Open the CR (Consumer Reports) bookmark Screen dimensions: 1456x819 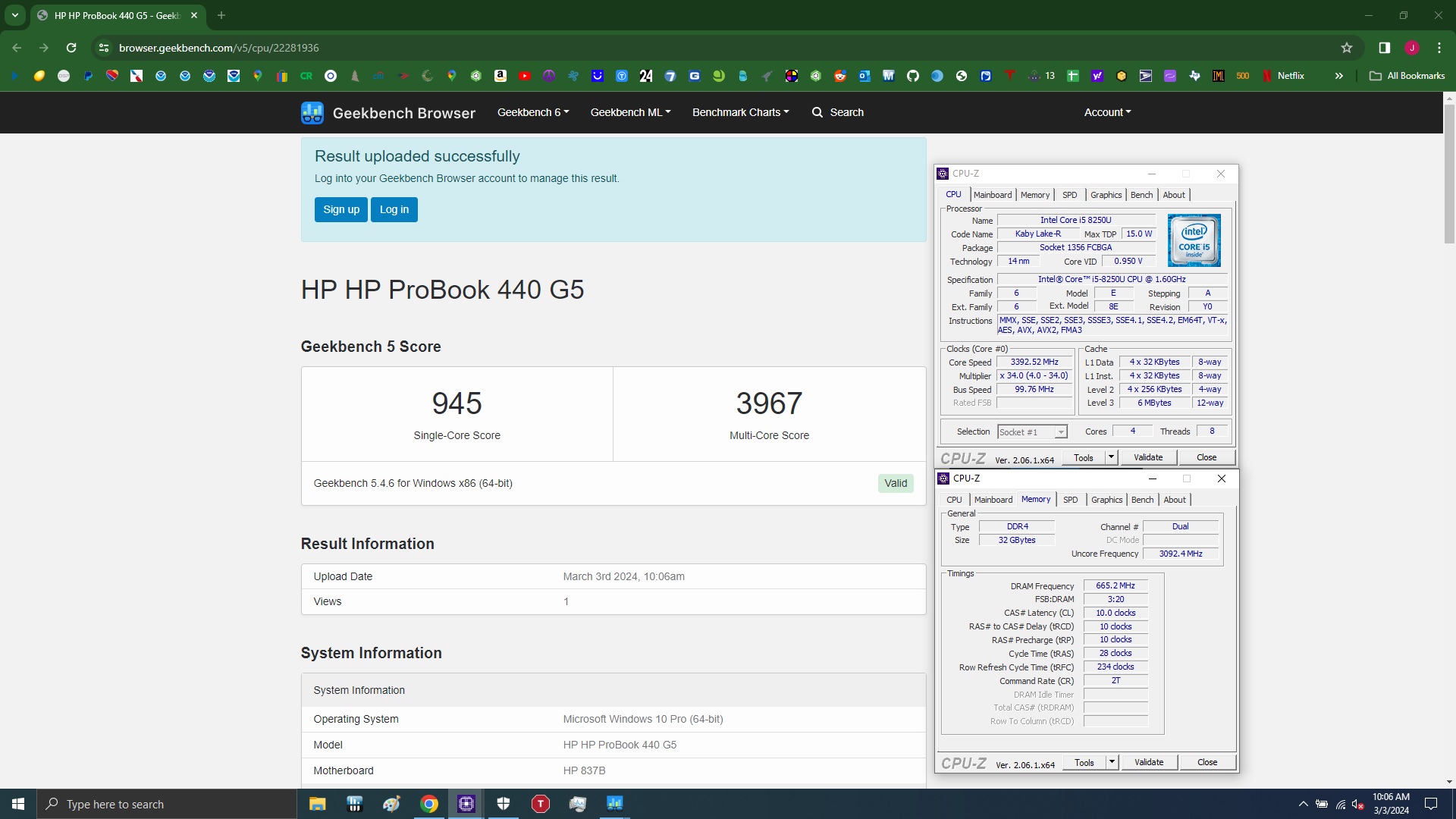point(306,76)
